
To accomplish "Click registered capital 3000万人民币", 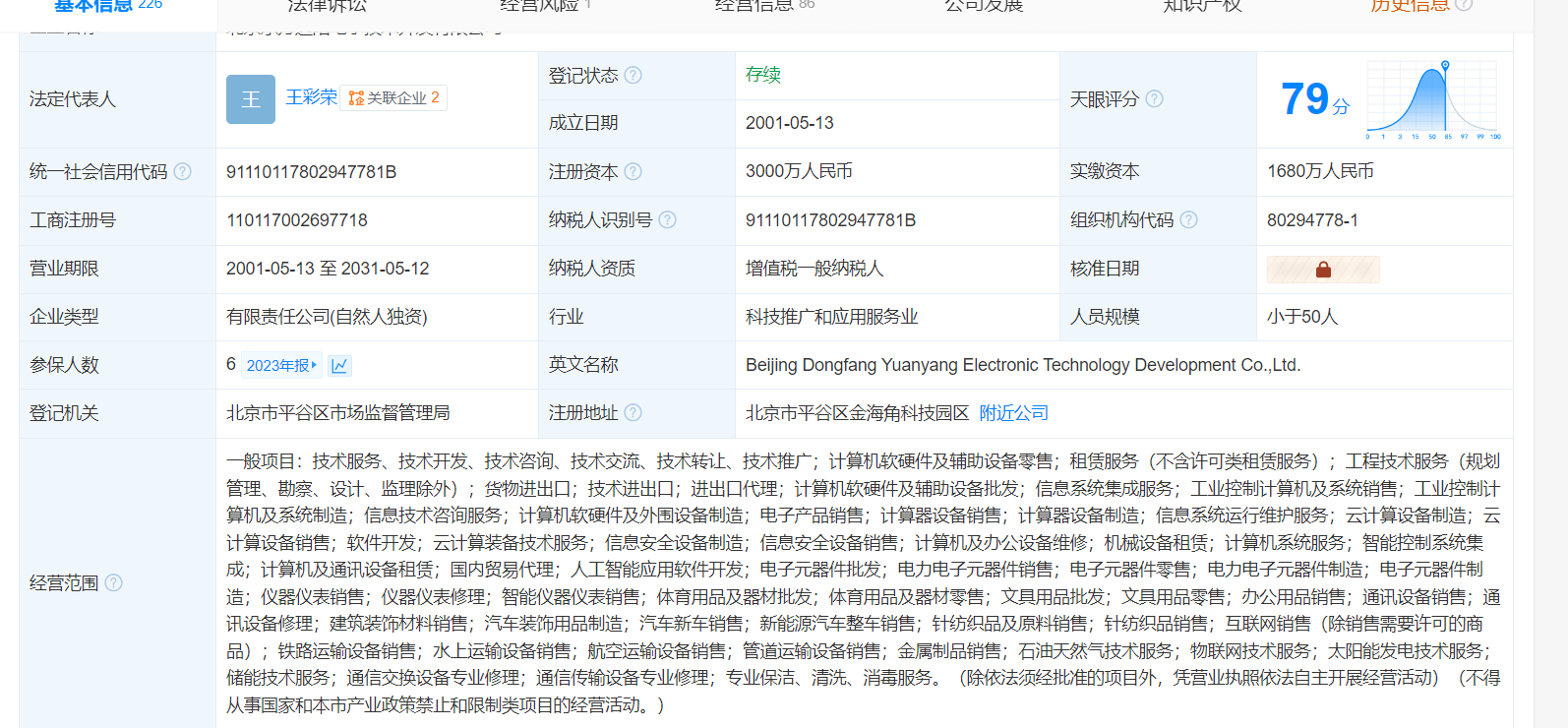I will (x=799, y=171).
